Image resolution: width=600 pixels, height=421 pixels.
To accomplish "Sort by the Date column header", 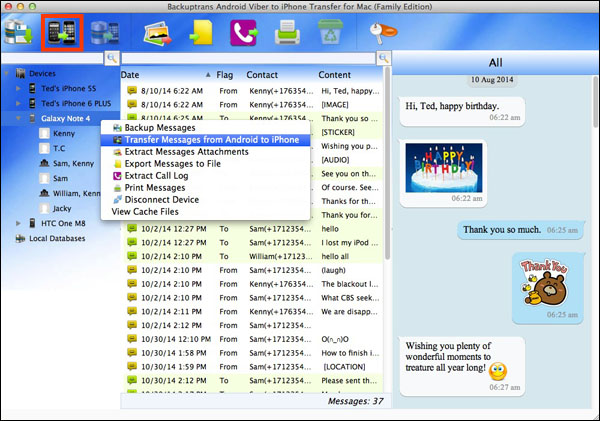I will point(167,75).
